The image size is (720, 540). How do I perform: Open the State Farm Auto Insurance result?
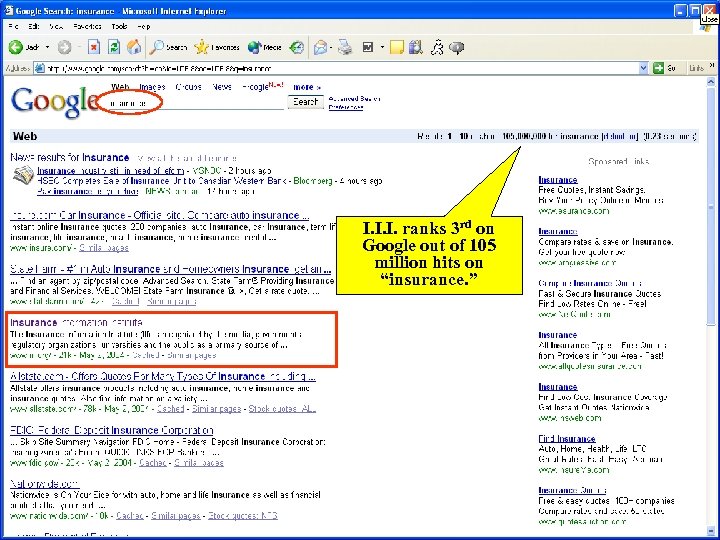[x=170, y=269]
